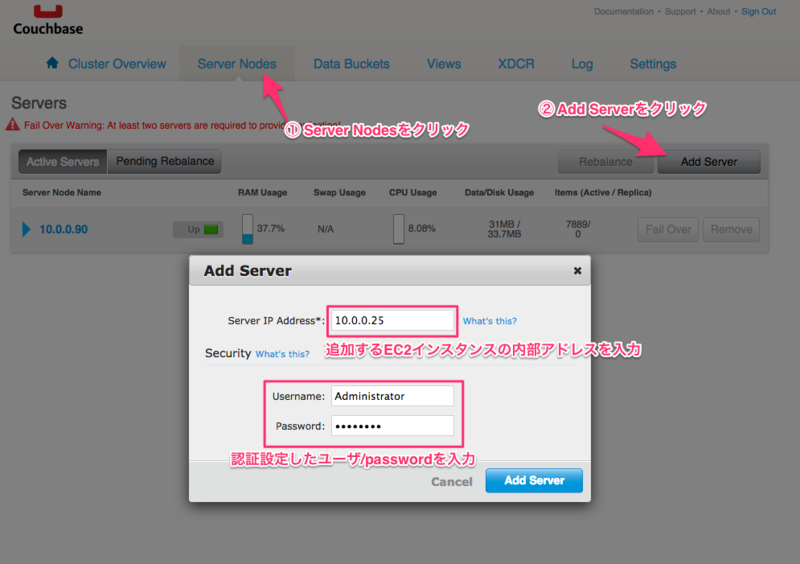Click the CPU usage gauge bar
800x564 pixels.
(398, 229)
